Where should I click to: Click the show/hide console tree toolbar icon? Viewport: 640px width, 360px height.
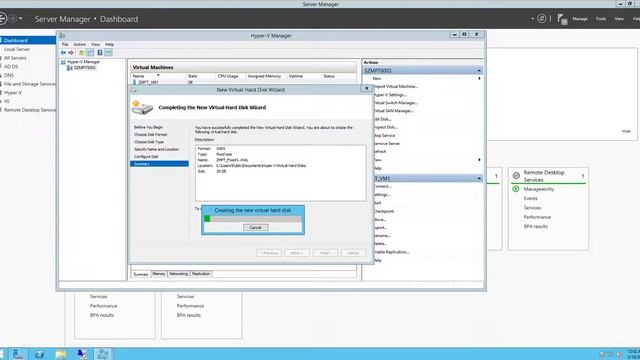tap(90, 53)
